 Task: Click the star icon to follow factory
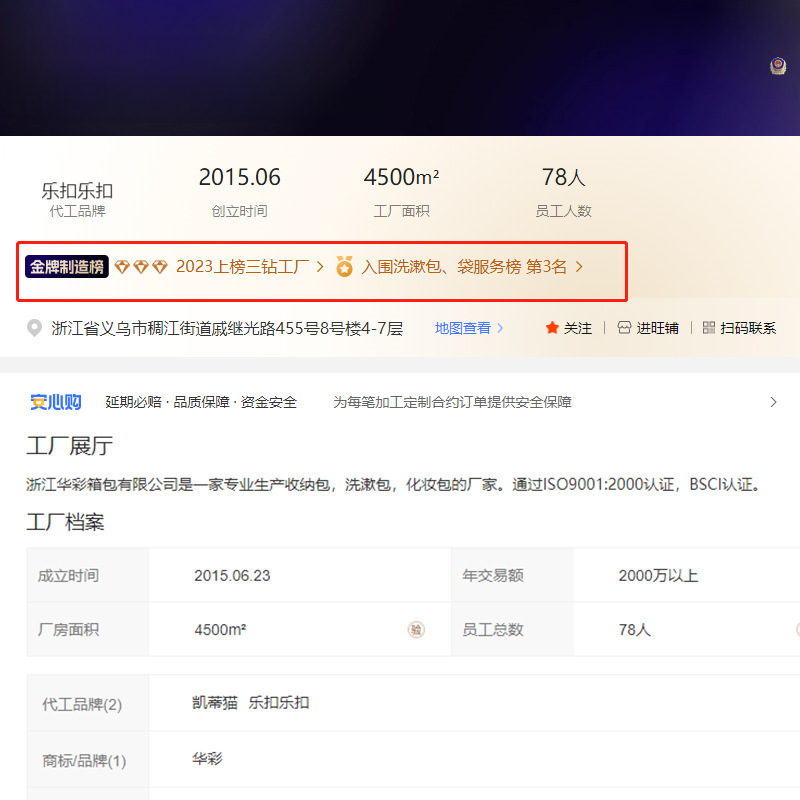(x=552, y=328)
